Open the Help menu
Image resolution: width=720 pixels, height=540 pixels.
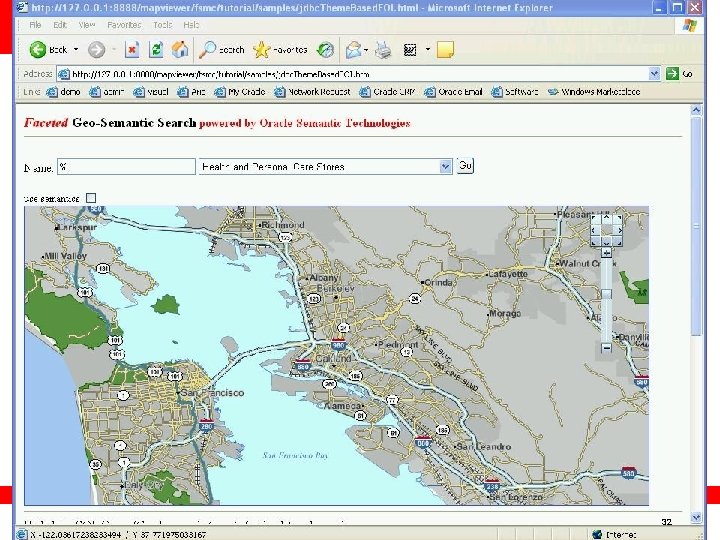[x=191, y=25]
